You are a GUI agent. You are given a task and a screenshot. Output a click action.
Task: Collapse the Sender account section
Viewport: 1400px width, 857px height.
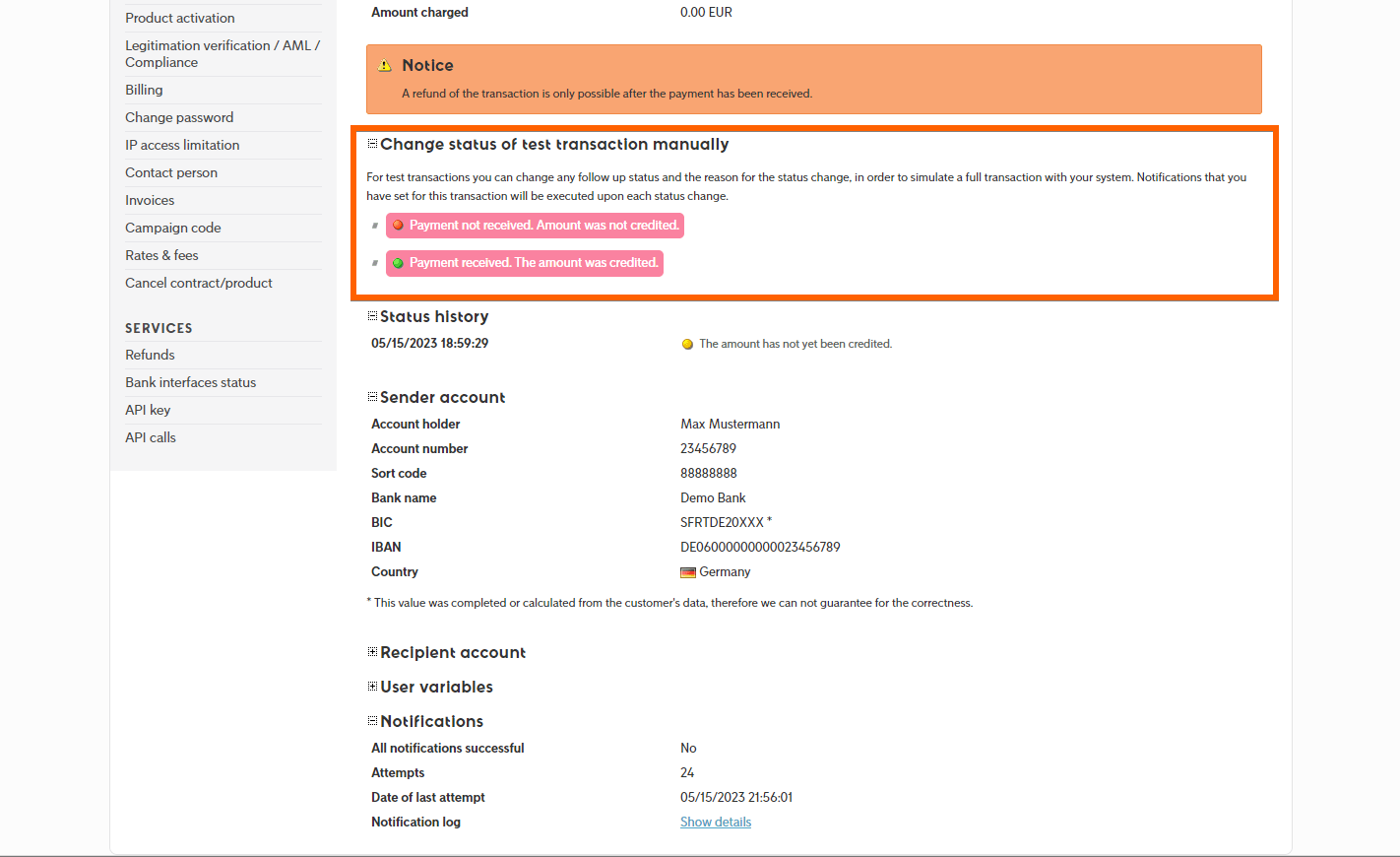[373, 397]
